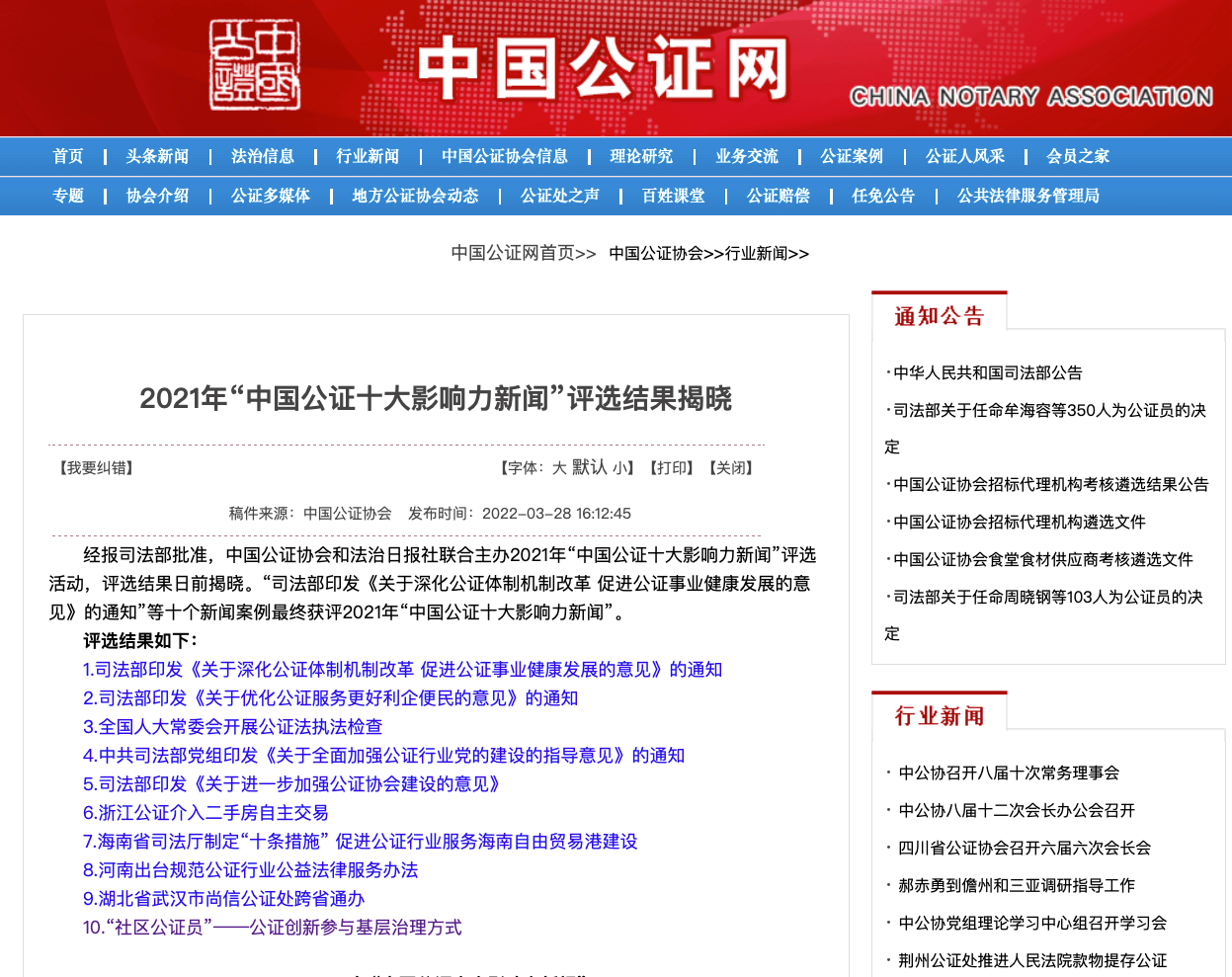Open 公证多媒体 menu item
This screenshot has width=1232, height=977.
pyautogui.click(x=271, y=196)
